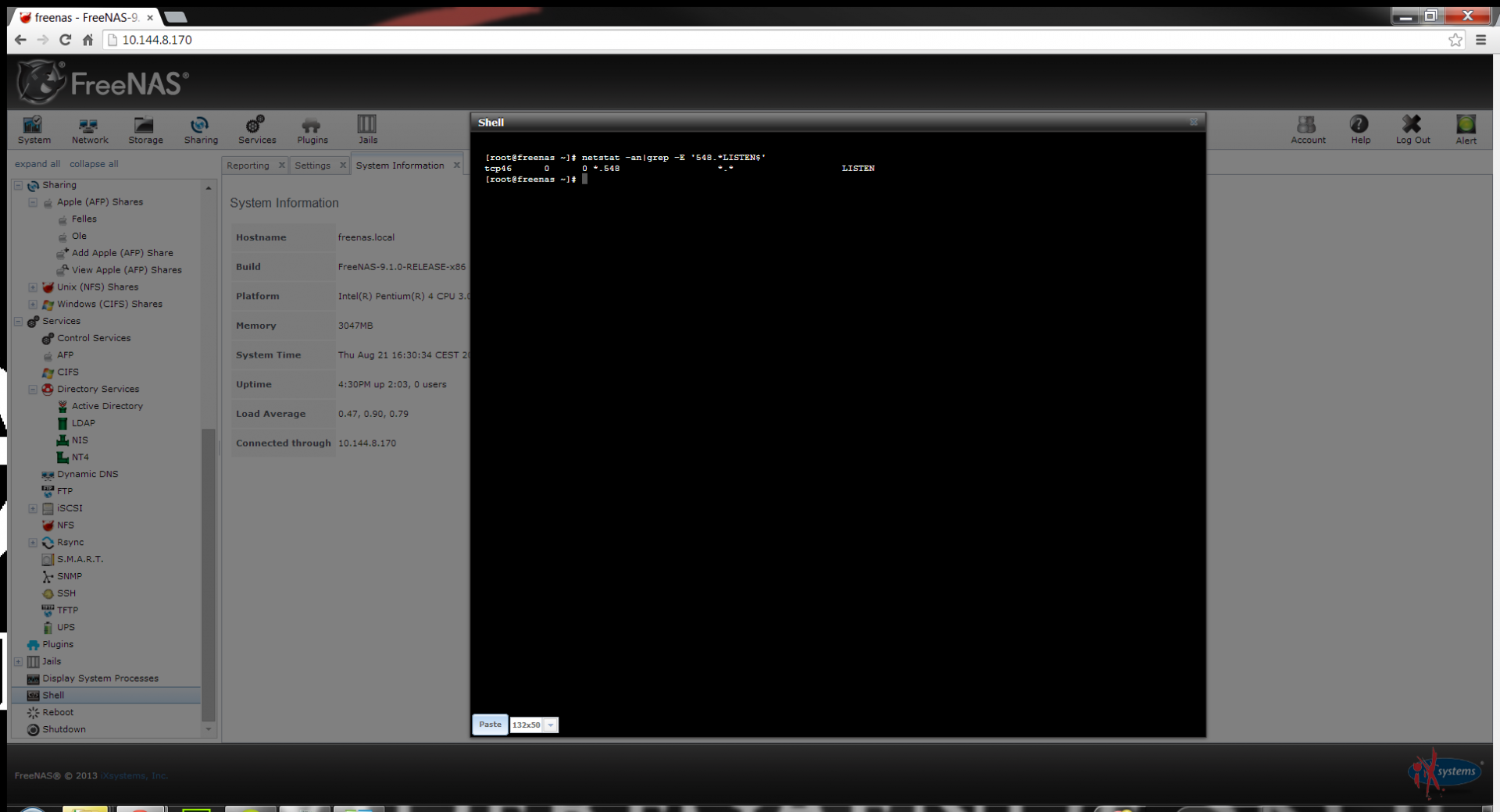Open the SNMP service item
The width and height of the screenshot is (1500, 812).
70,576
